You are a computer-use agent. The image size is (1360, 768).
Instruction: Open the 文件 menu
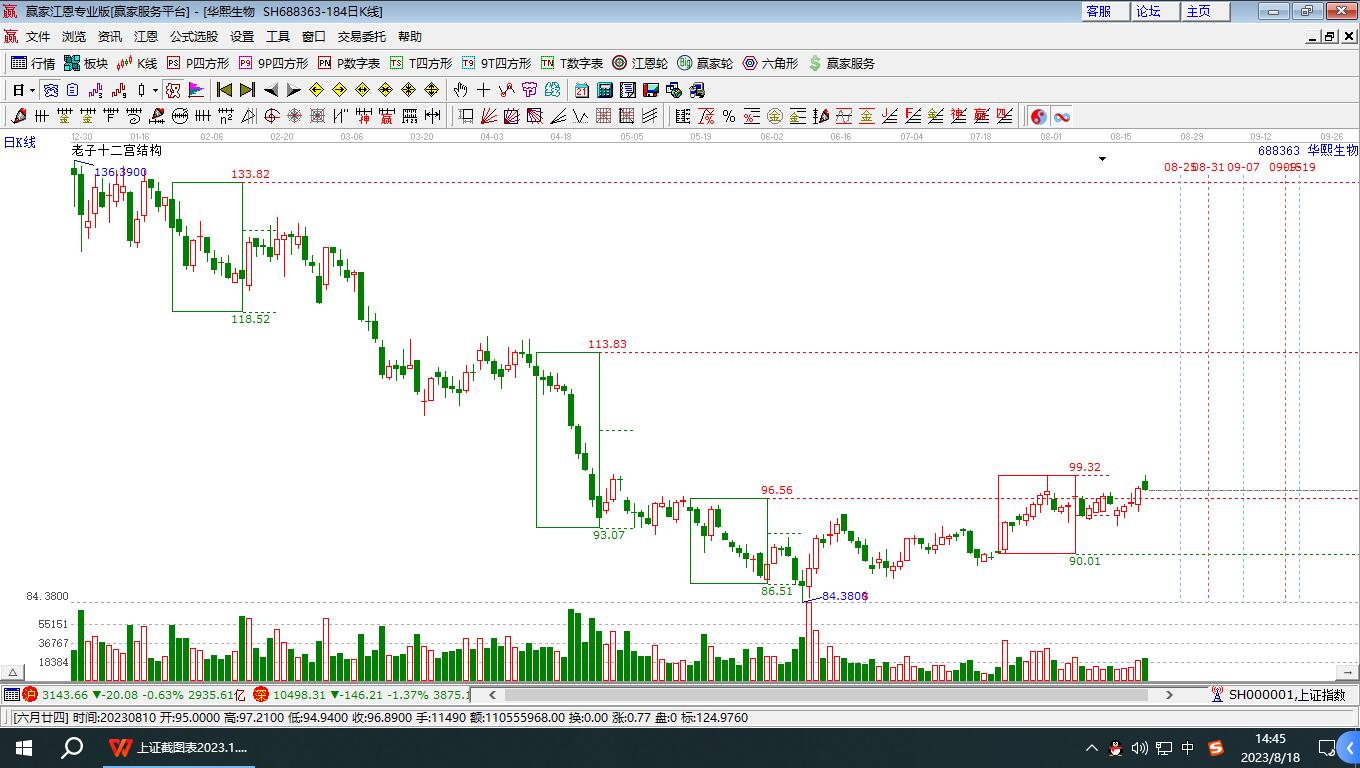(x=38, y=36)
